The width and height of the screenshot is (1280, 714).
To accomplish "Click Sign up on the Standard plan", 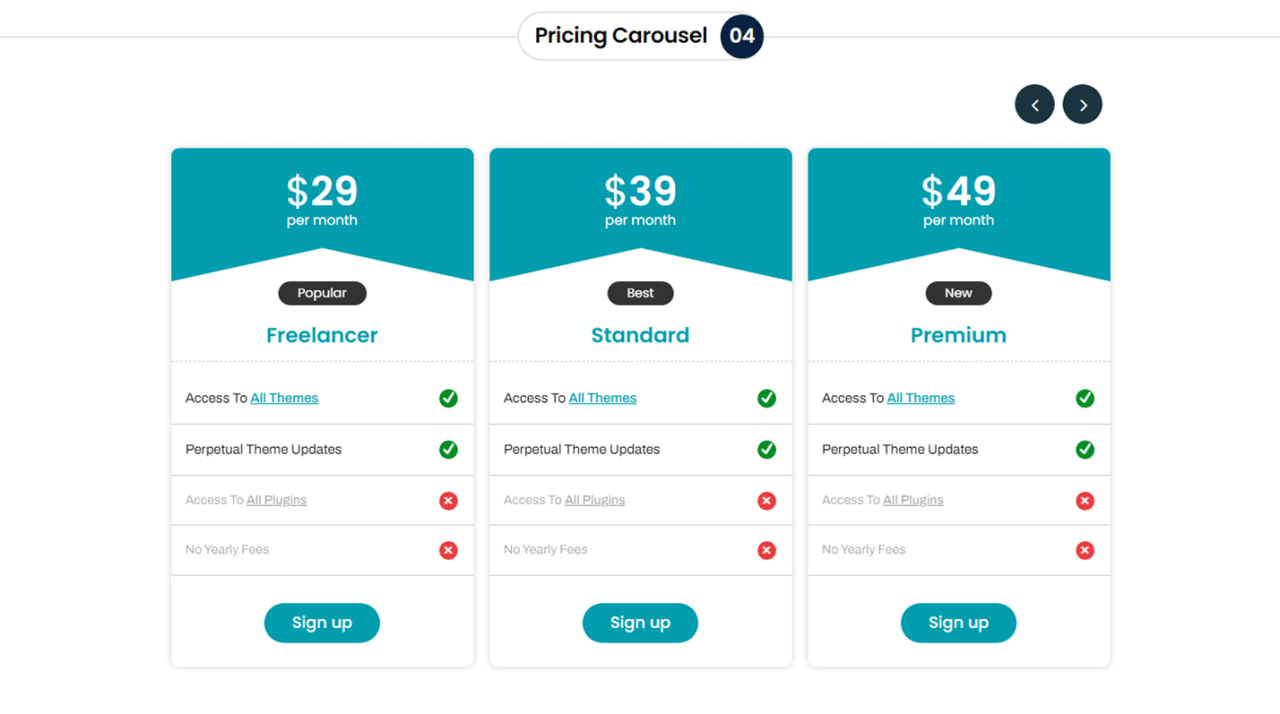I will click(x=640, y=622).
